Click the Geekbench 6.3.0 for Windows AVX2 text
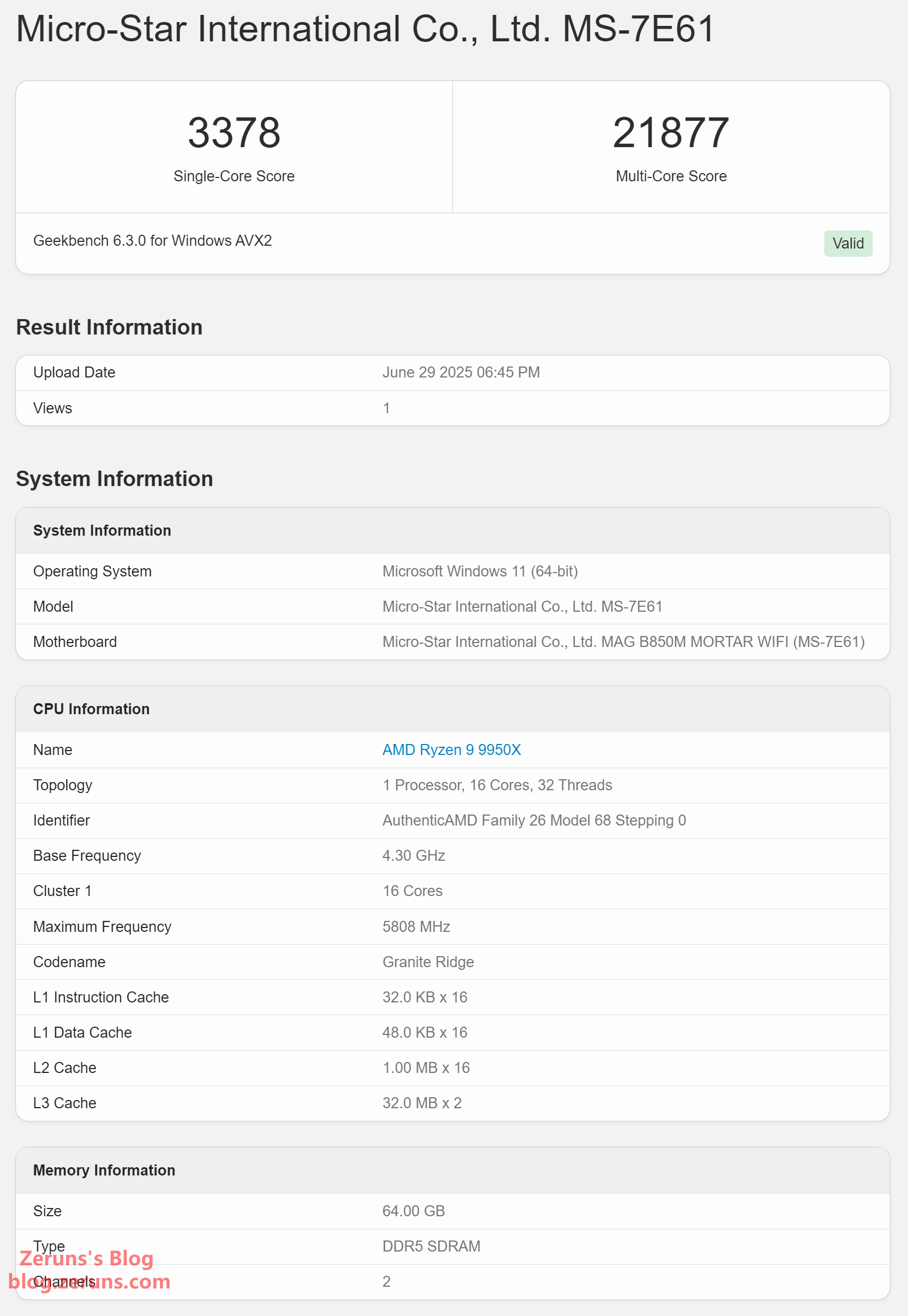Screen dimensions: 908x1316 153,241
